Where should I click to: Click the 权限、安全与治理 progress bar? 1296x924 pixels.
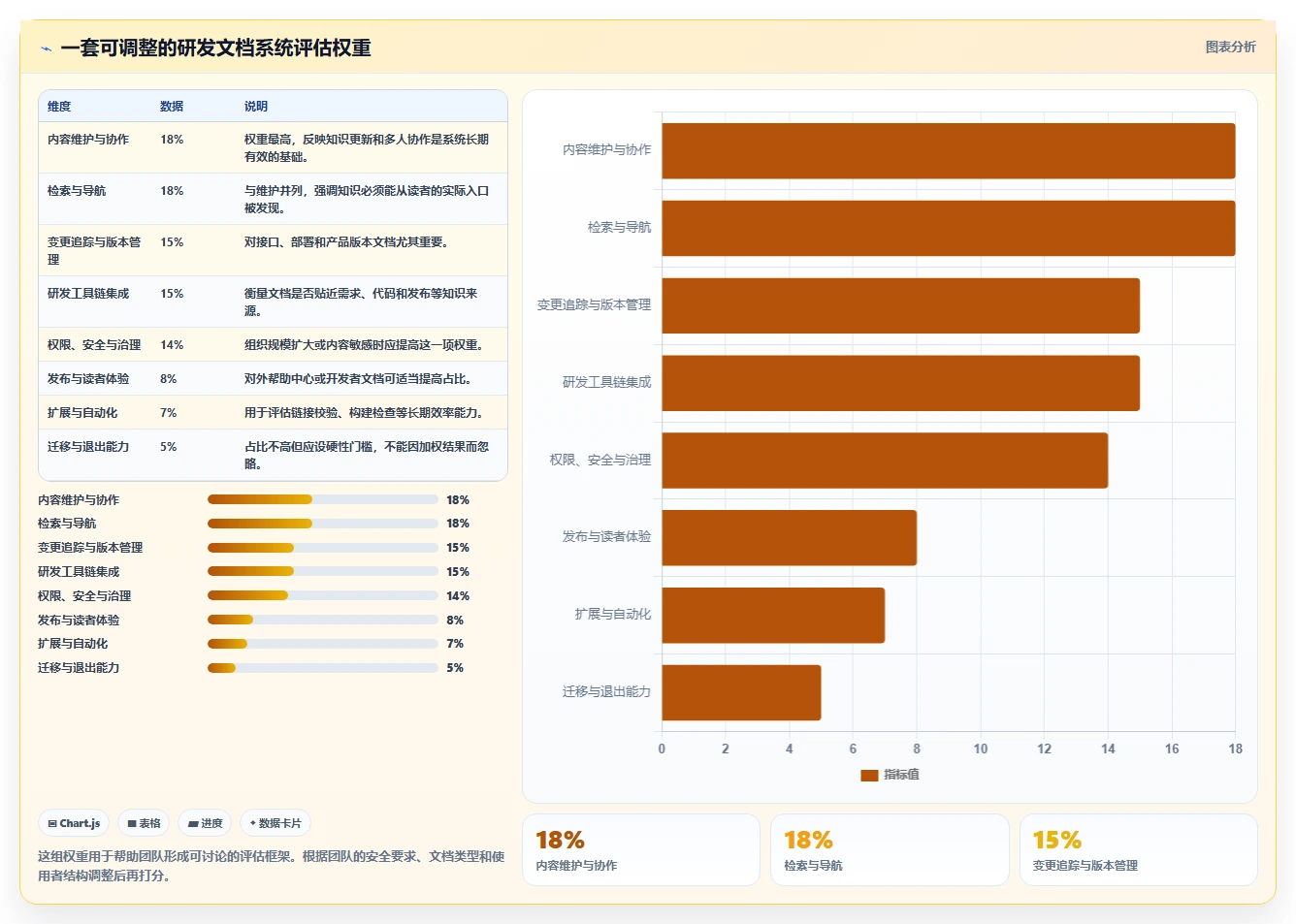click(323, 595)
